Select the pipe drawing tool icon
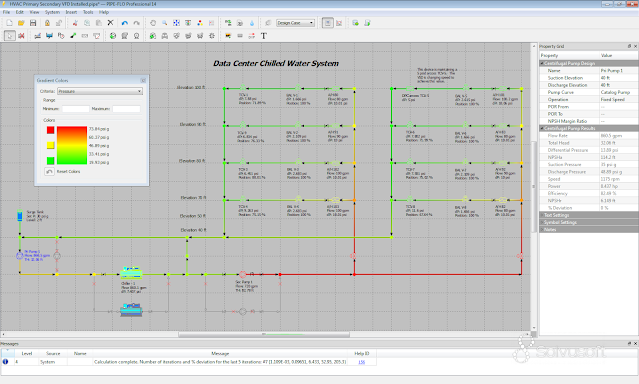Image resolution: width=639 pixels, height=384 pixels. click(37, 36)
